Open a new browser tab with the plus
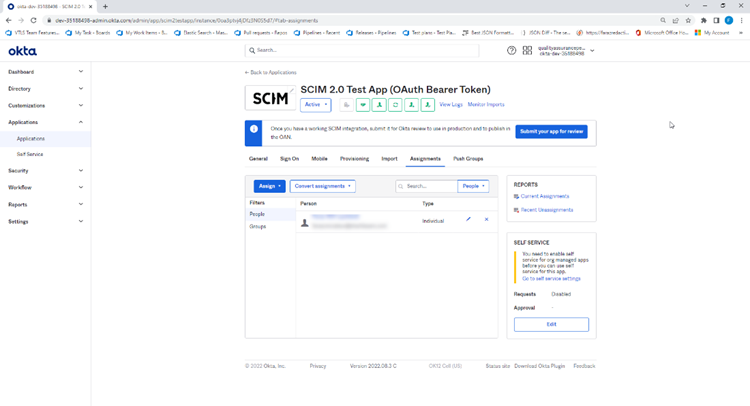This screenshot has width=750, height=406. [105, 6]
